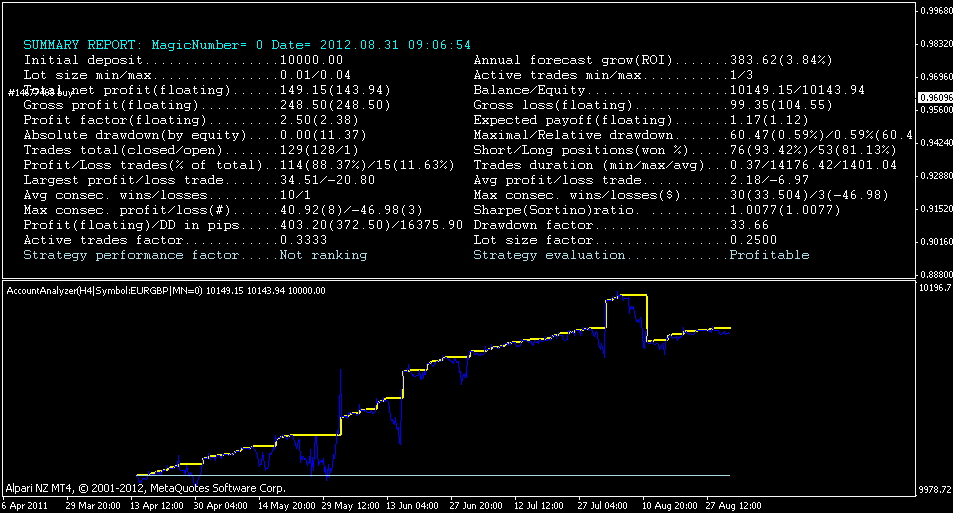Click the 10196.7 subwindow scale value
The image size is (953, 513).
tap(936, 288)
